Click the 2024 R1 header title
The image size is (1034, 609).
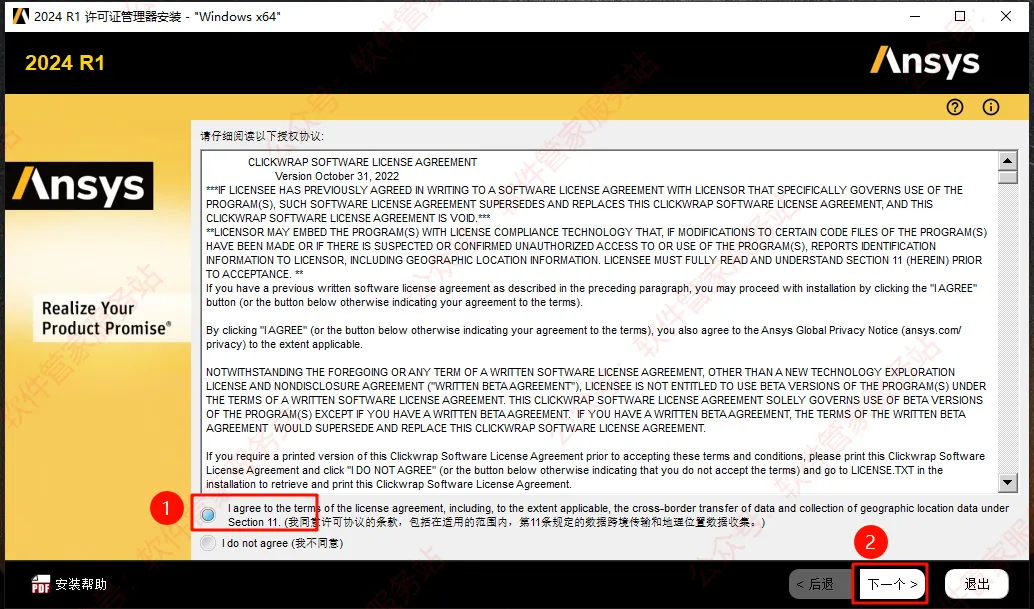pyautogui.click(x=65, y=63)
